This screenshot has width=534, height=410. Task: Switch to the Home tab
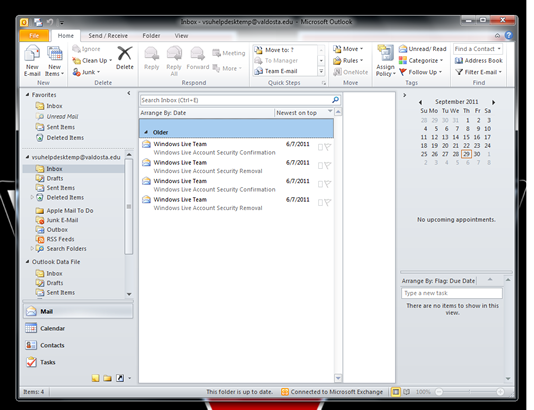65,35
